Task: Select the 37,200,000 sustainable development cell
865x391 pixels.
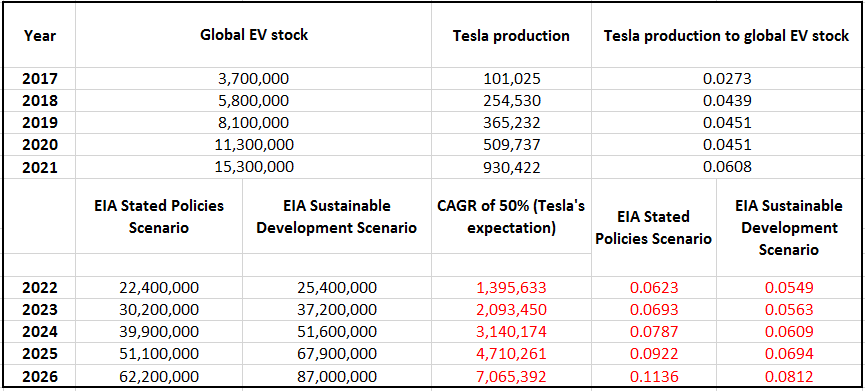Action: pos(337,309)
